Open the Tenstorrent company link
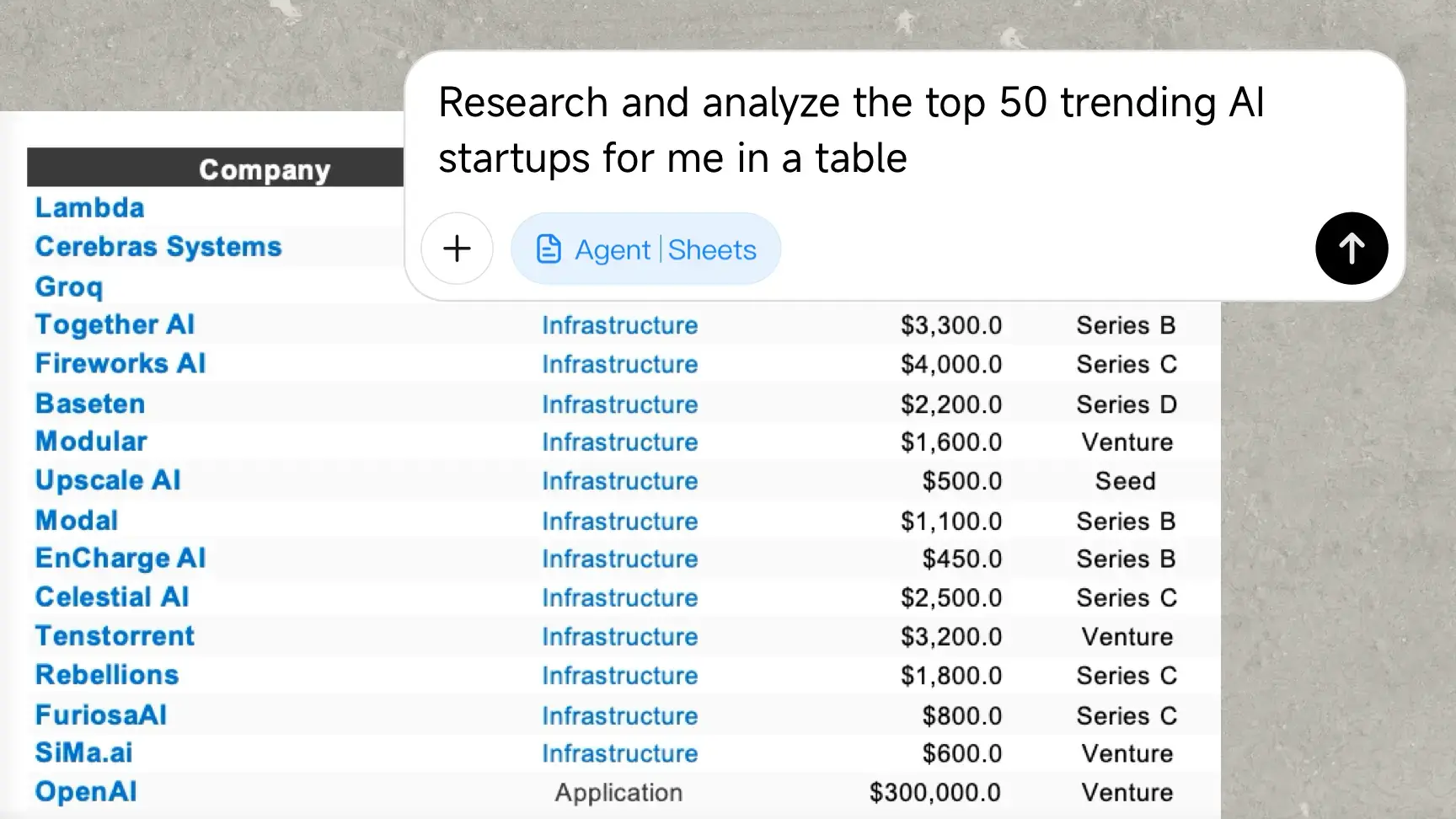The image size is (1456, 819). coord(115,636)
